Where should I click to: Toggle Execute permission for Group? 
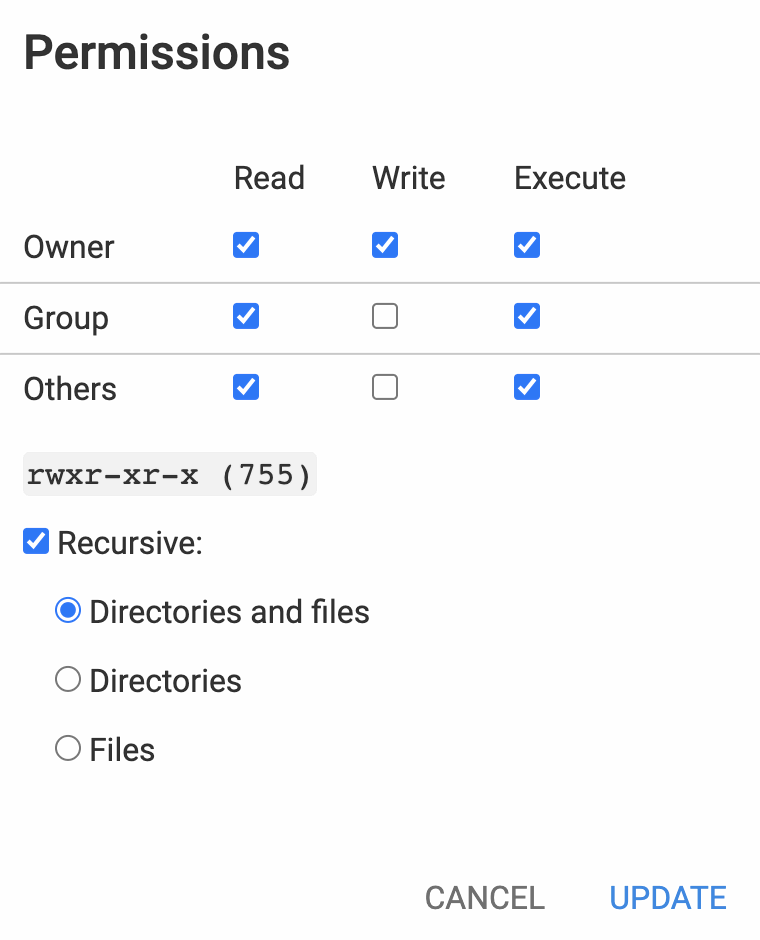527,316
